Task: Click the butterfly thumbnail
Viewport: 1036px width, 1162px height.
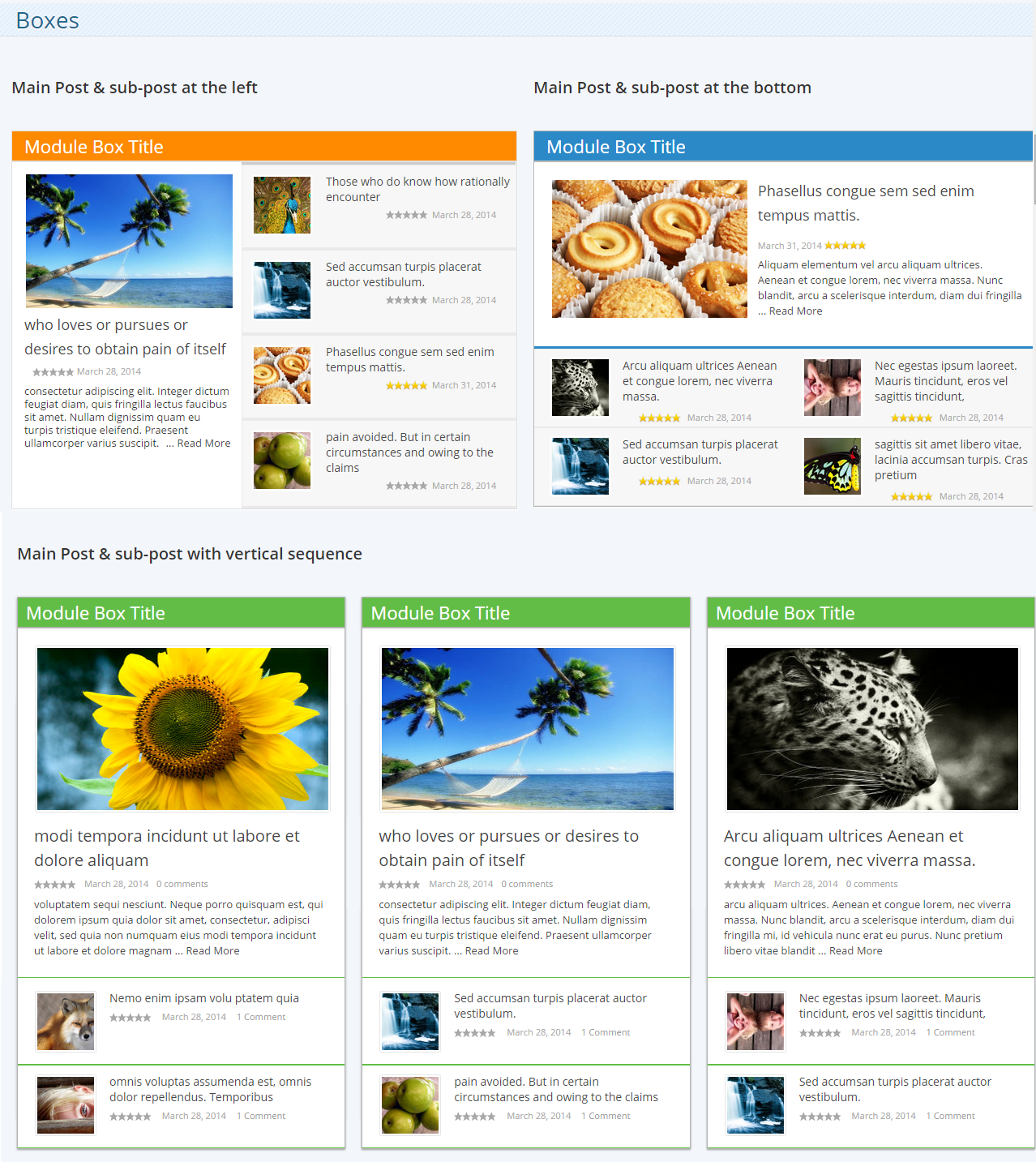Action: click(x=832, y=466)
